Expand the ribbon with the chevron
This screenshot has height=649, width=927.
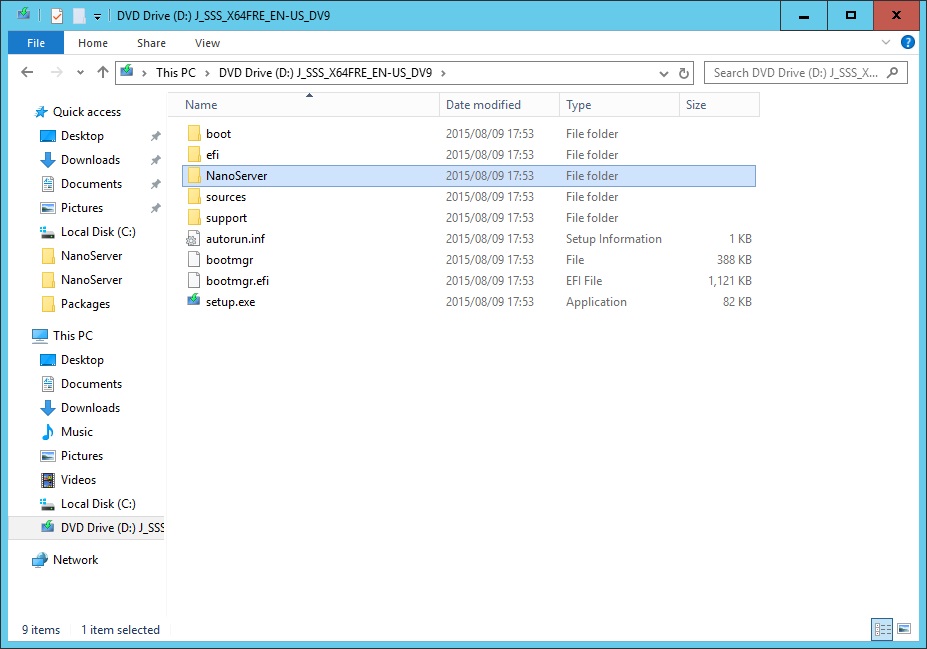(x=886, y=43)
